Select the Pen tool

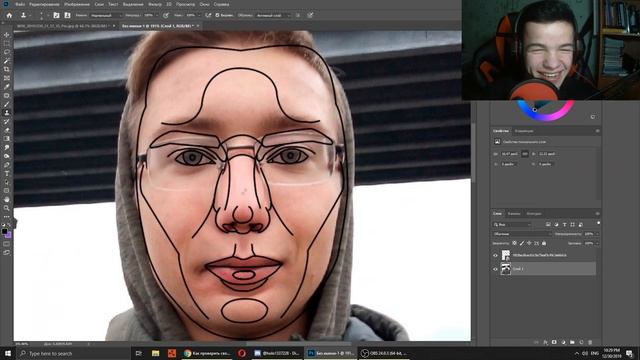click(x=7, y=165)
